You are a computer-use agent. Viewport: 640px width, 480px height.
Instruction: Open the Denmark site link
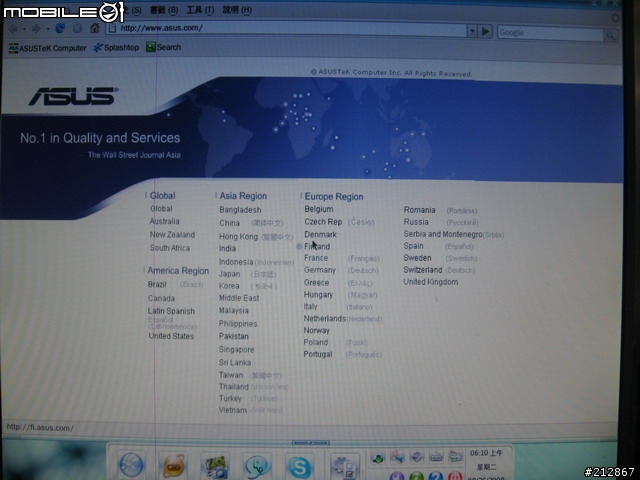(320, 235)
